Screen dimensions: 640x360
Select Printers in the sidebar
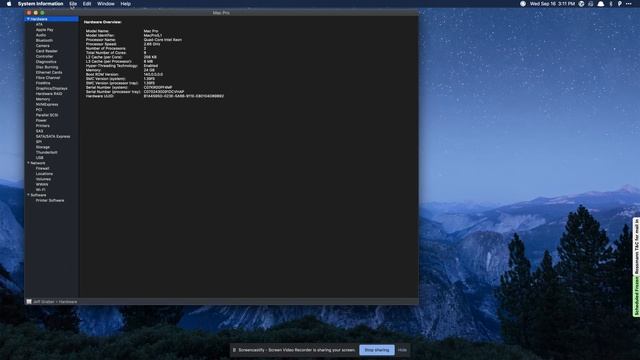43,126
